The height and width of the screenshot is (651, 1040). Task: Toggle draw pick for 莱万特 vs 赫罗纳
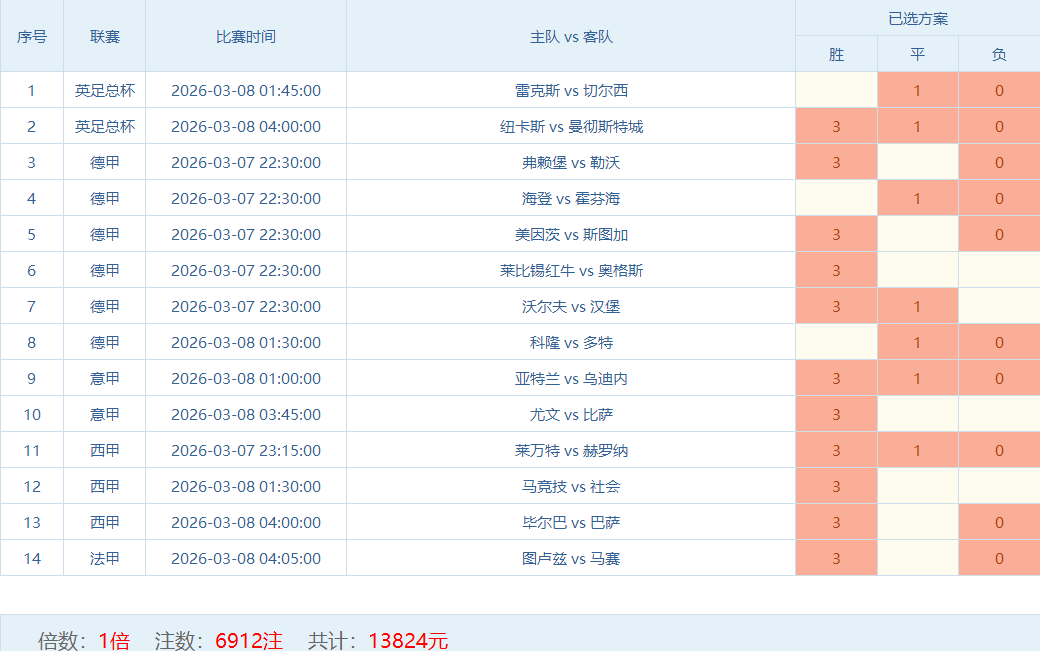click(x=917, y=450)
